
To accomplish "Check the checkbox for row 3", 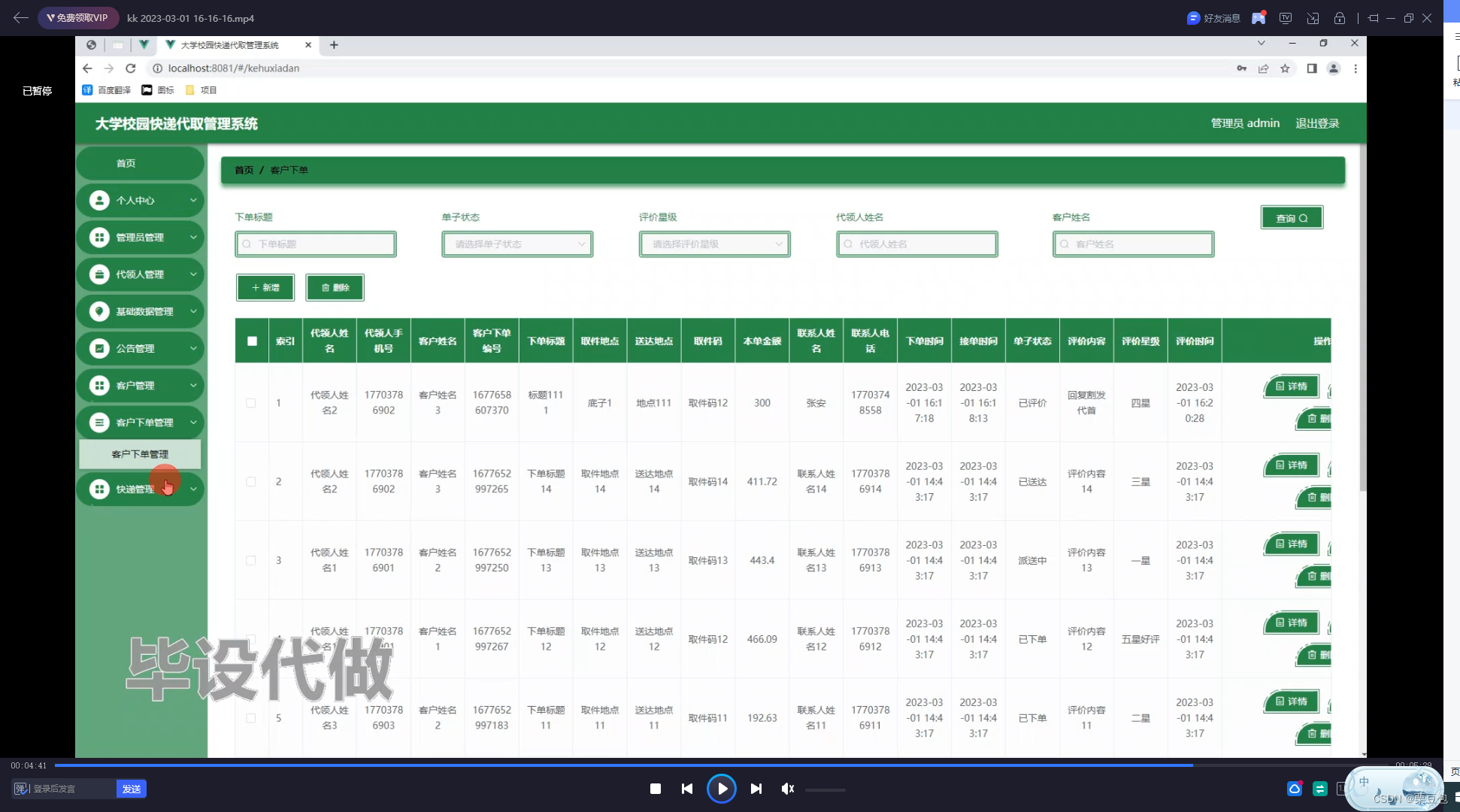I will [251, 560].
